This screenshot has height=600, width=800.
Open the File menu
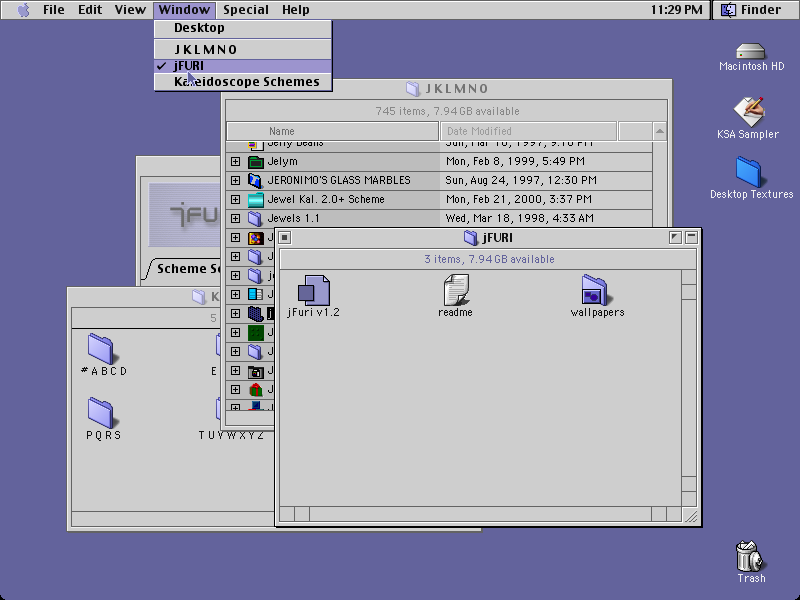click(54, 10)
